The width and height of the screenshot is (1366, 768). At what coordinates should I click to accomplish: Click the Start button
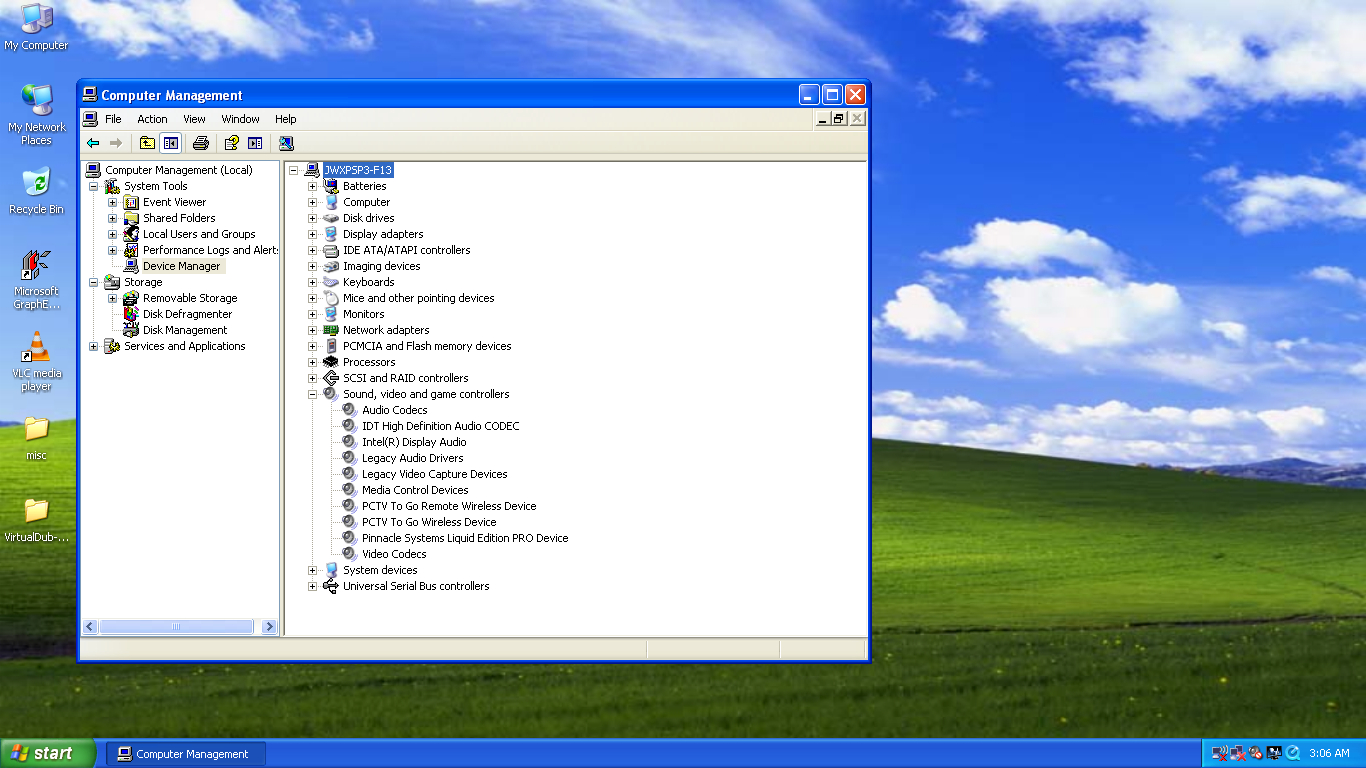coord(48,753)
